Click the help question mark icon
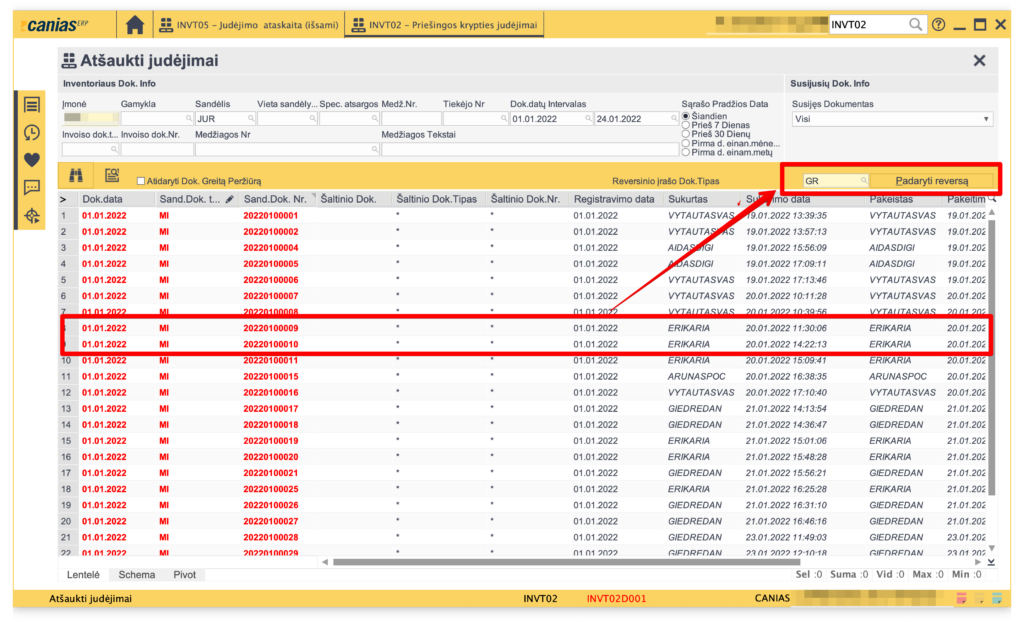The image size is (1024, 622). 938,24
